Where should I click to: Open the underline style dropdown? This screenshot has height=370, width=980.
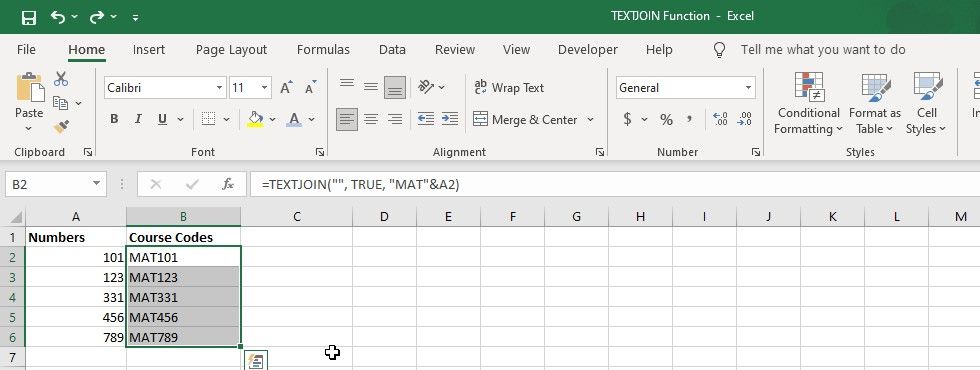tap(180, 119)
